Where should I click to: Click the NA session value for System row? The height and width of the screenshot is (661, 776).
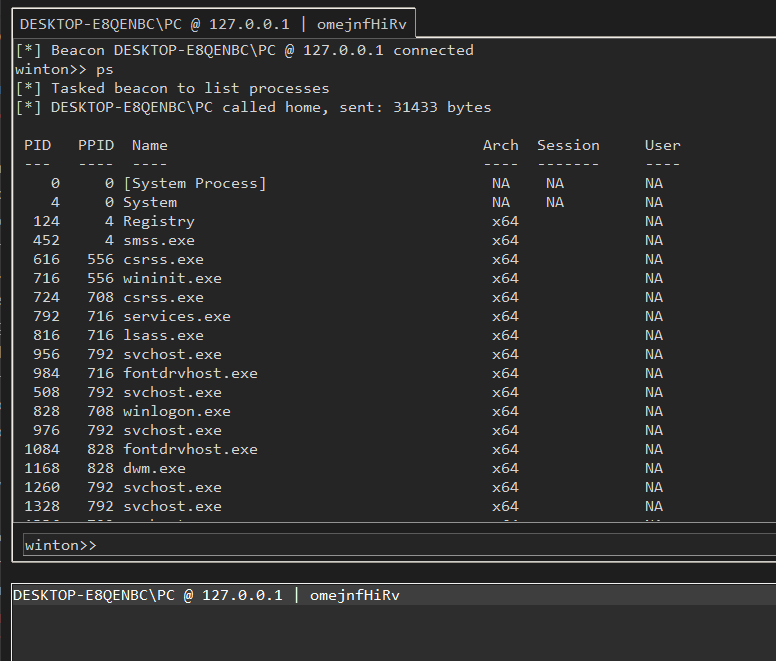tap(555, 202)
